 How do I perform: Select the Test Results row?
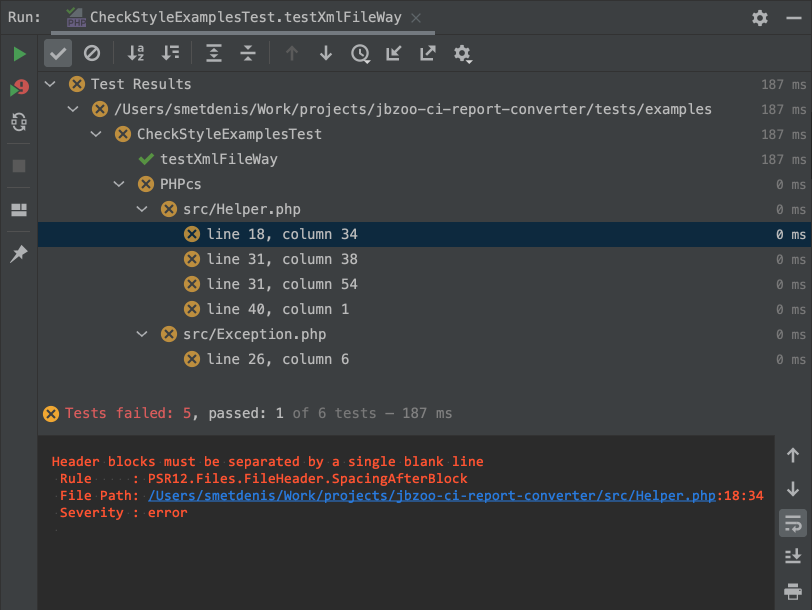click(x=425, y=84)
